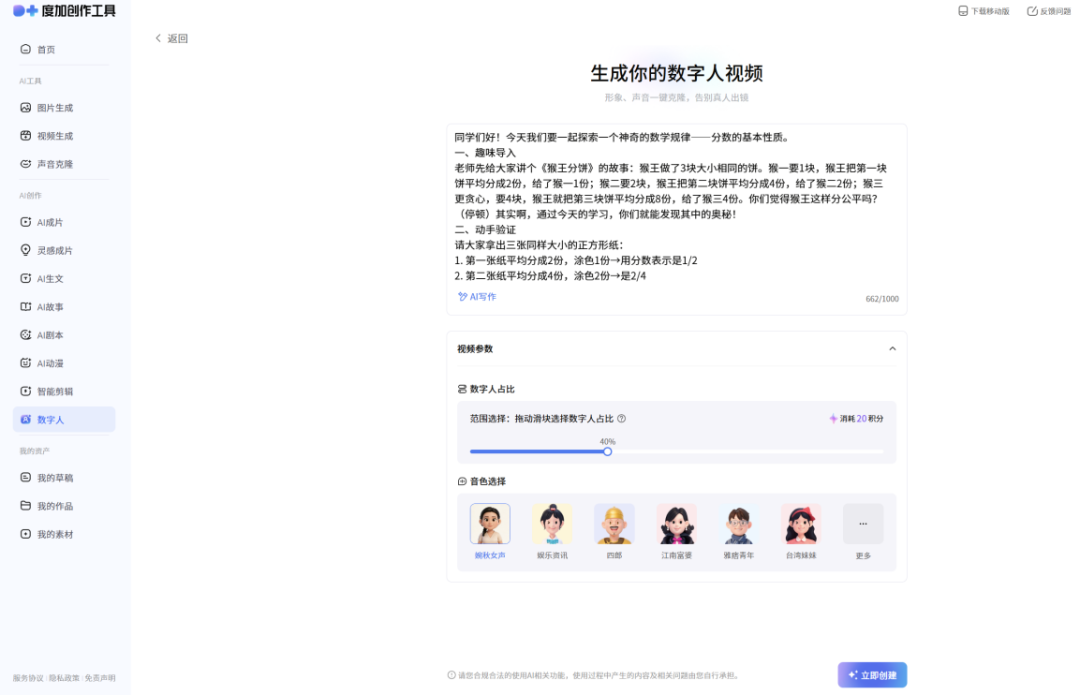Open the AI故事 book icon
The width and height of the screenshot is (1080, 695).
25,307
